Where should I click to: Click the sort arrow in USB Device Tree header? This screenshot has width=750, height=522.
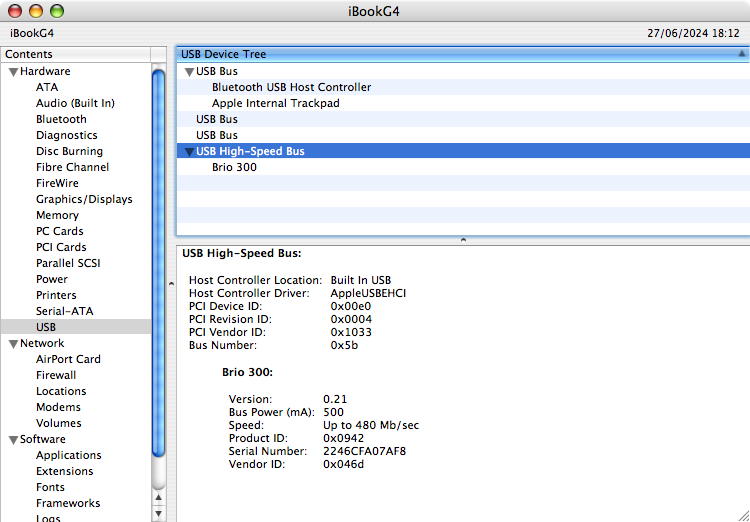(741, 54)
